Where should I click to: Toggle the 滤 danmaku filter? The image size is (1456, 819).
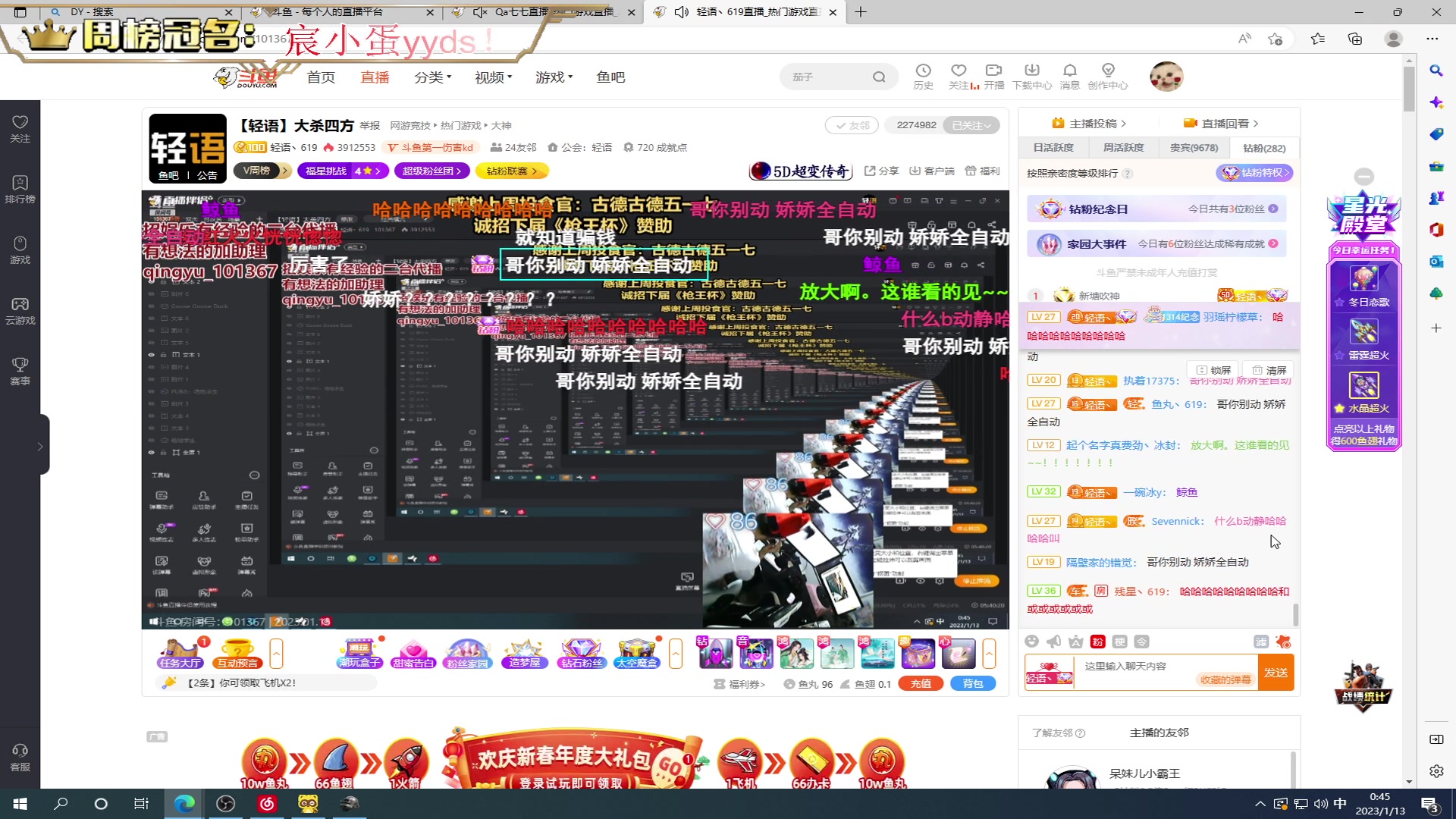tap(1262, 641)
